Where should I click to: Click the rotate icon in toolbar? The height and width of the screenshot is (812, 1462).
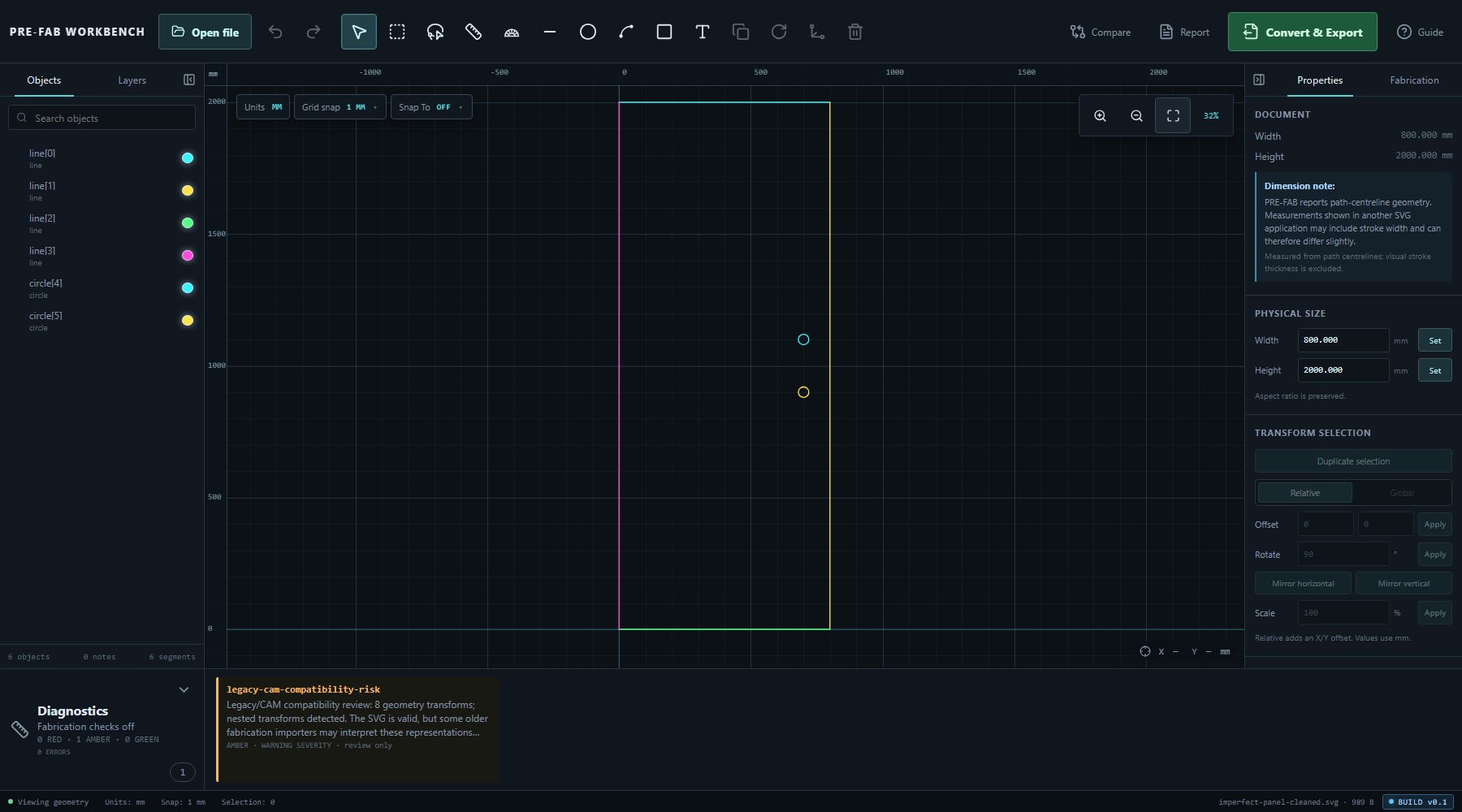pos(779,32)
